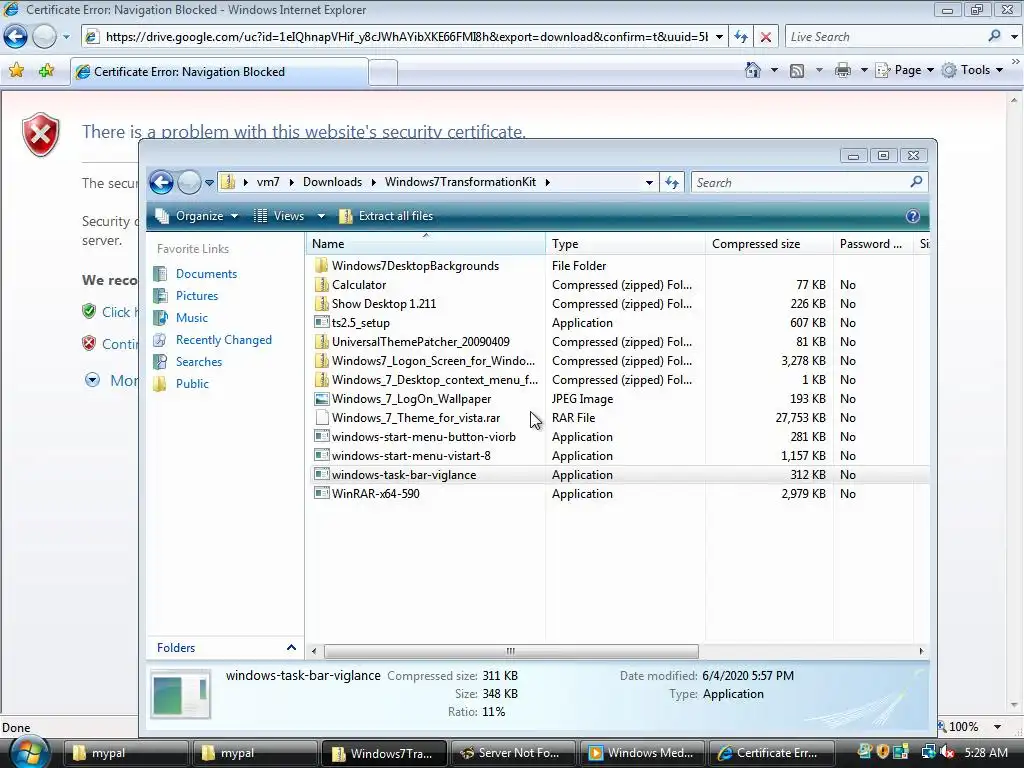
Task: Click the volume muted tray icon
Action: point(946,752)
